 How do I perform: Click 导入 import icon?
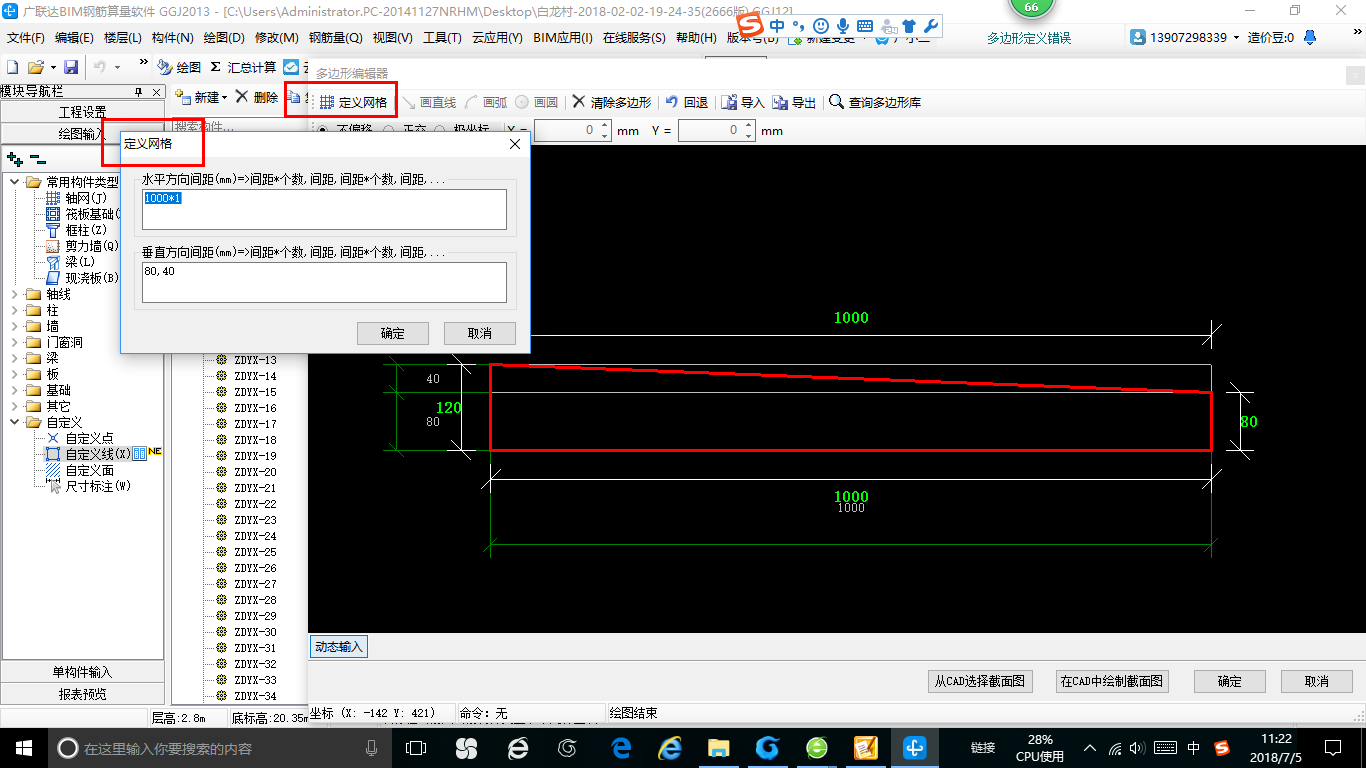743,102
